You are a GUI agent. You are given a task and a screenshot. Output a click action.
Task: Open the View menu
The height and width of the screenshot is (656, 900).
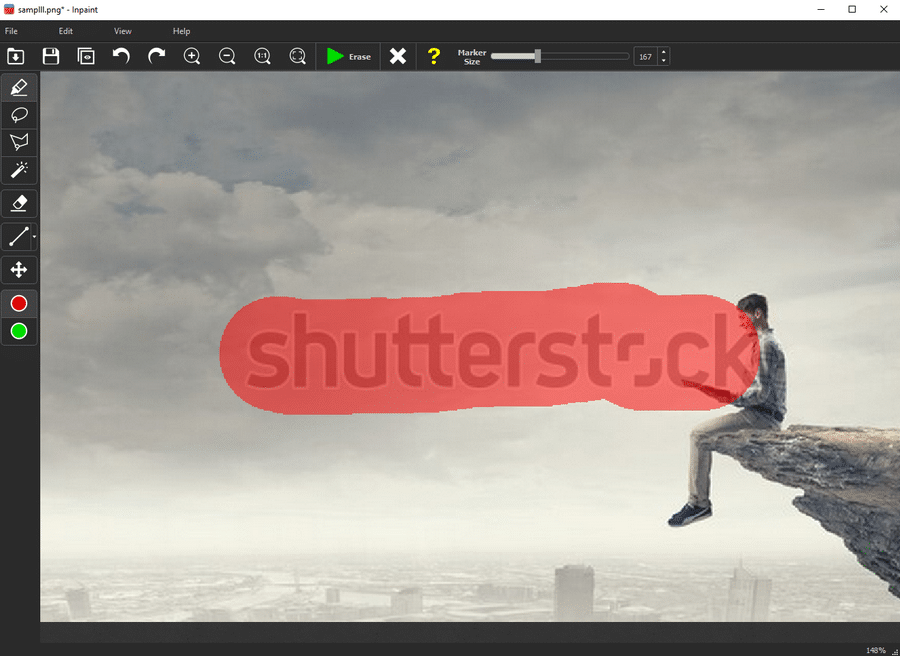coord(122,31)
